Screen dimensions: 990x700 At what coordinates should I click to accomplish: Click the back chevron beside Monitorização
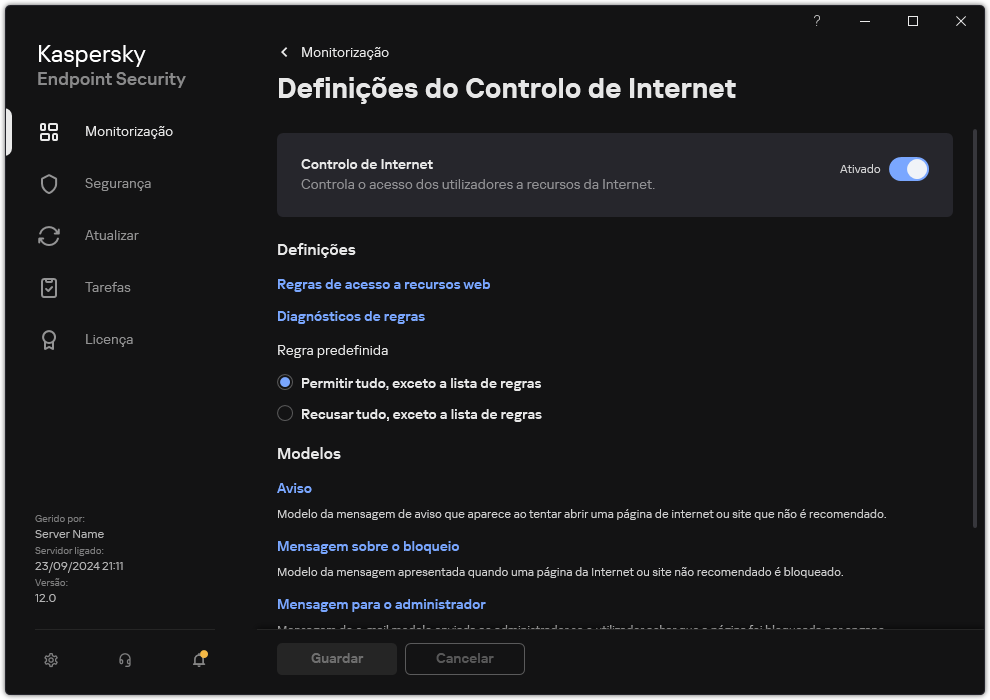pos(284,52)
